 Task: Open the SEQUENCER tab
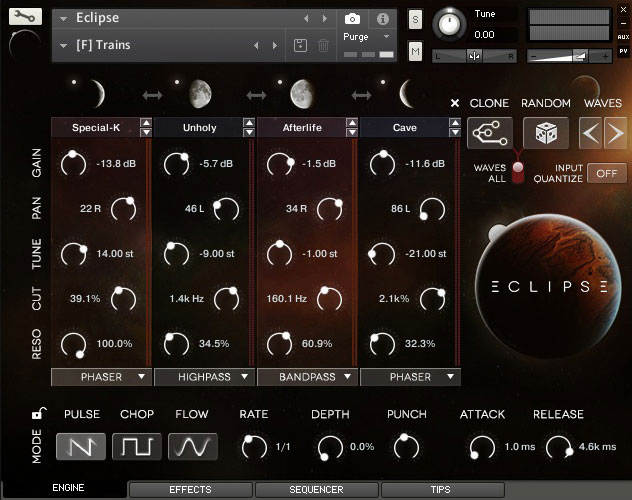(x=316, y=490)
